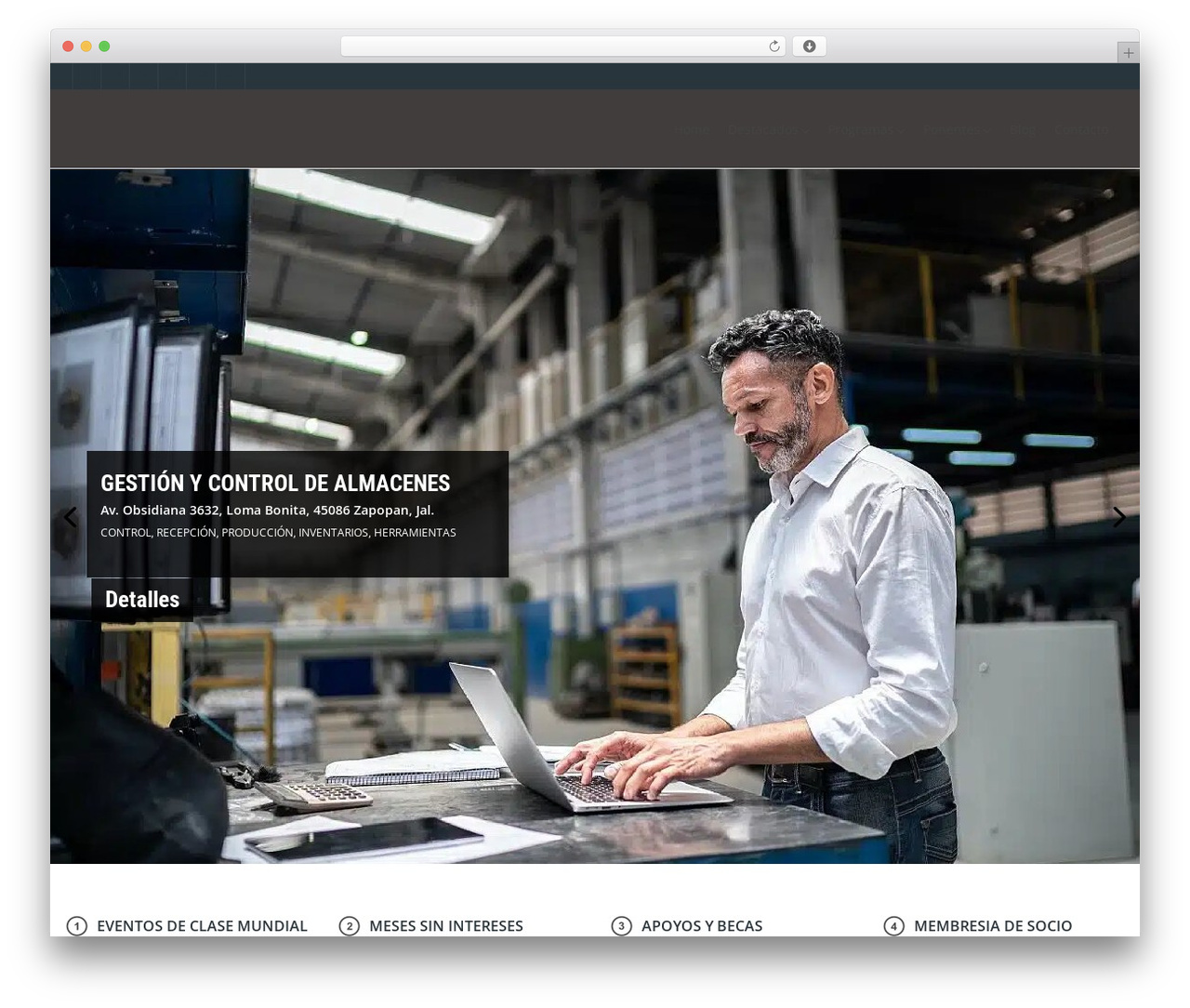
Task: Expand the Ponentes dropdown menu
Action: coord(958,130)
